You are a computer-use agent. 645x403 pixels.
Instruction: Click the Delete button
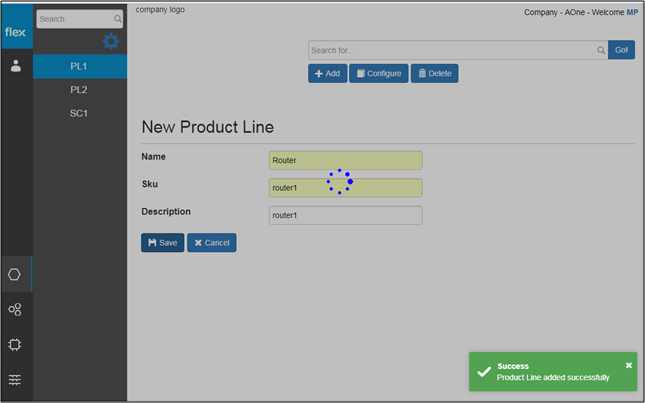[434, 73]
